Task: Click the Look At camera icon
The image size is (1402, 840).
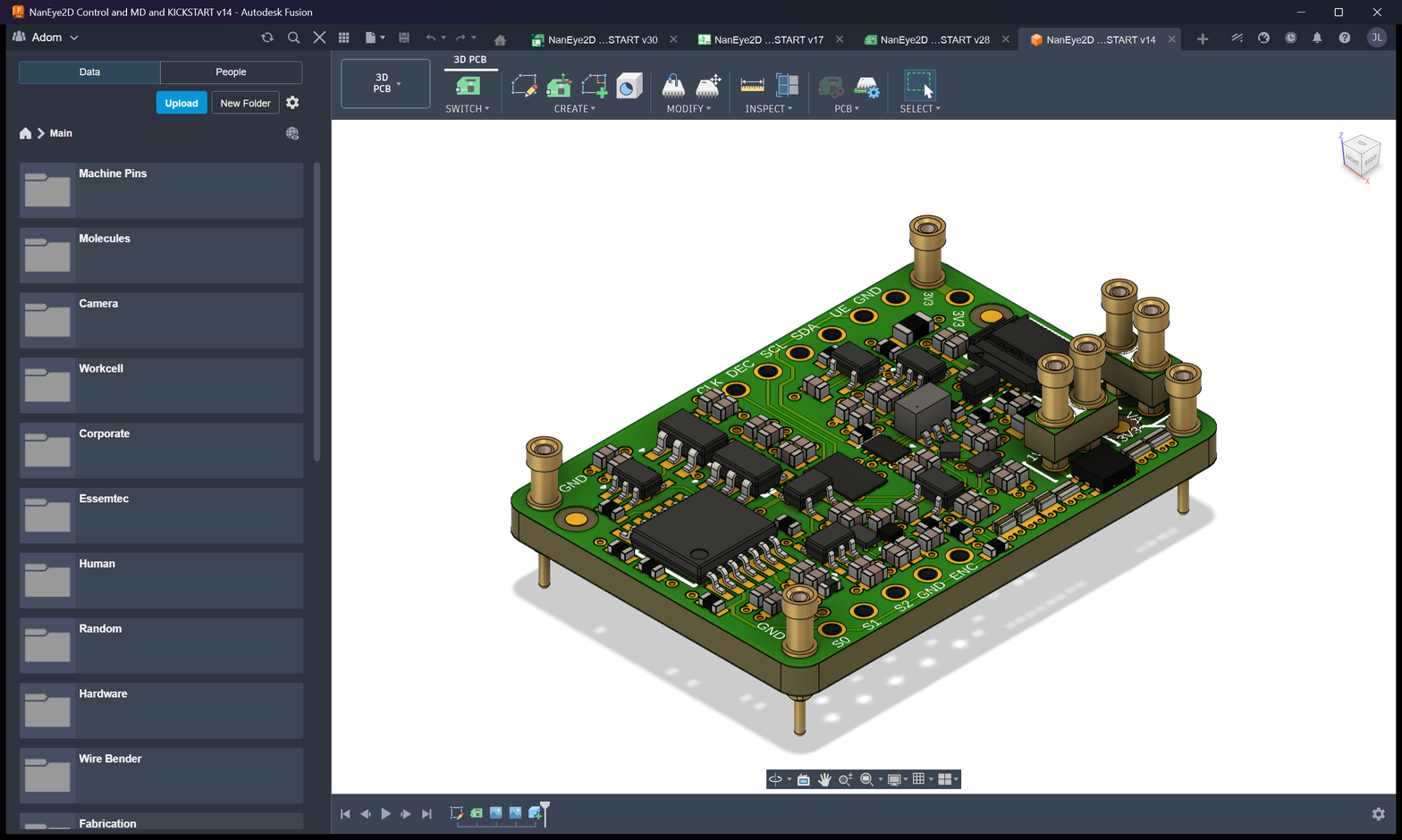Action: click(803, 779)
